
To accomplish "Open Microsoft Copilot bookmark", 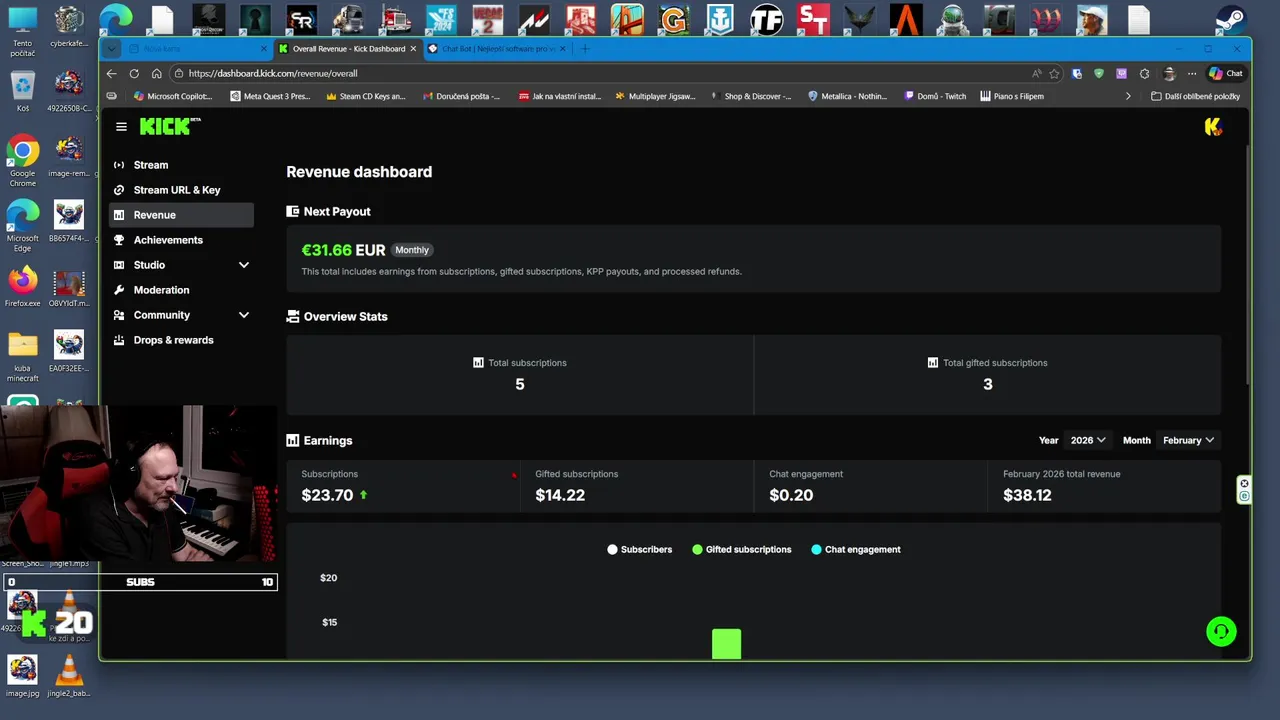I will (173, 96).
